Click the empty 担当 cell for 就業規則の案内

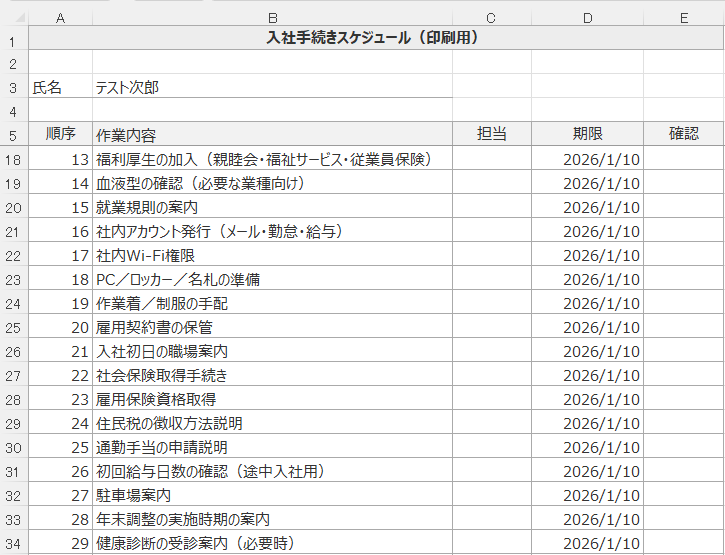click(492, 206)
